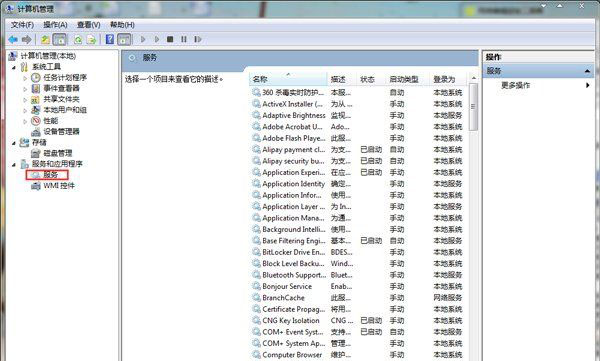
Task: Collapse the 存储 tree node
Action: [14, 143]
